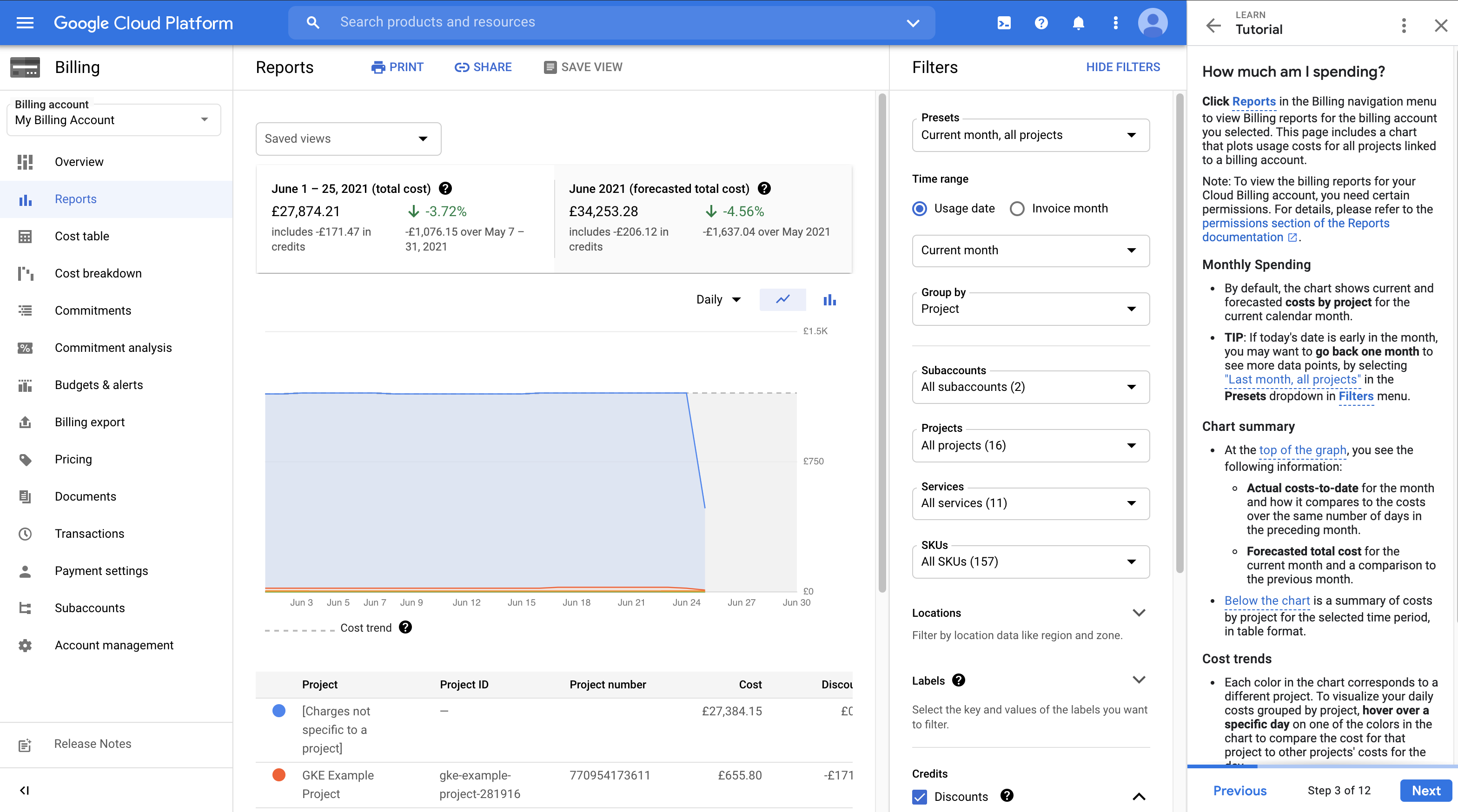Click the Print reports icon
Screen dimensions: 1458x812
click(x=379, y=67)
